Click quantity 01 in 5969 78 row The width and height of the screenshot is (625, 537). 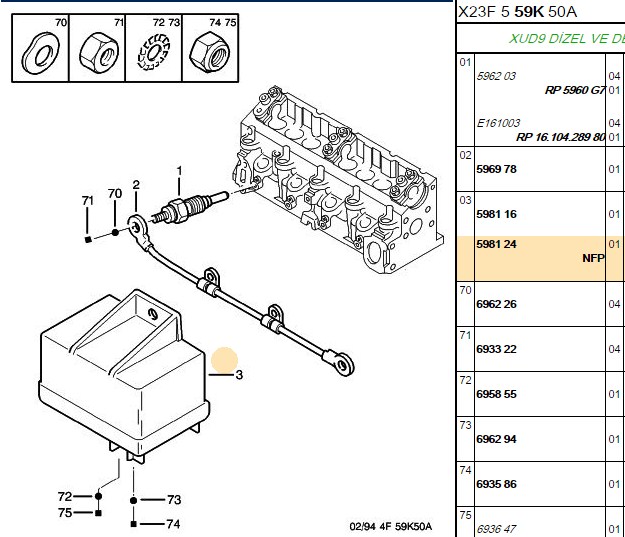pos(614,169)
